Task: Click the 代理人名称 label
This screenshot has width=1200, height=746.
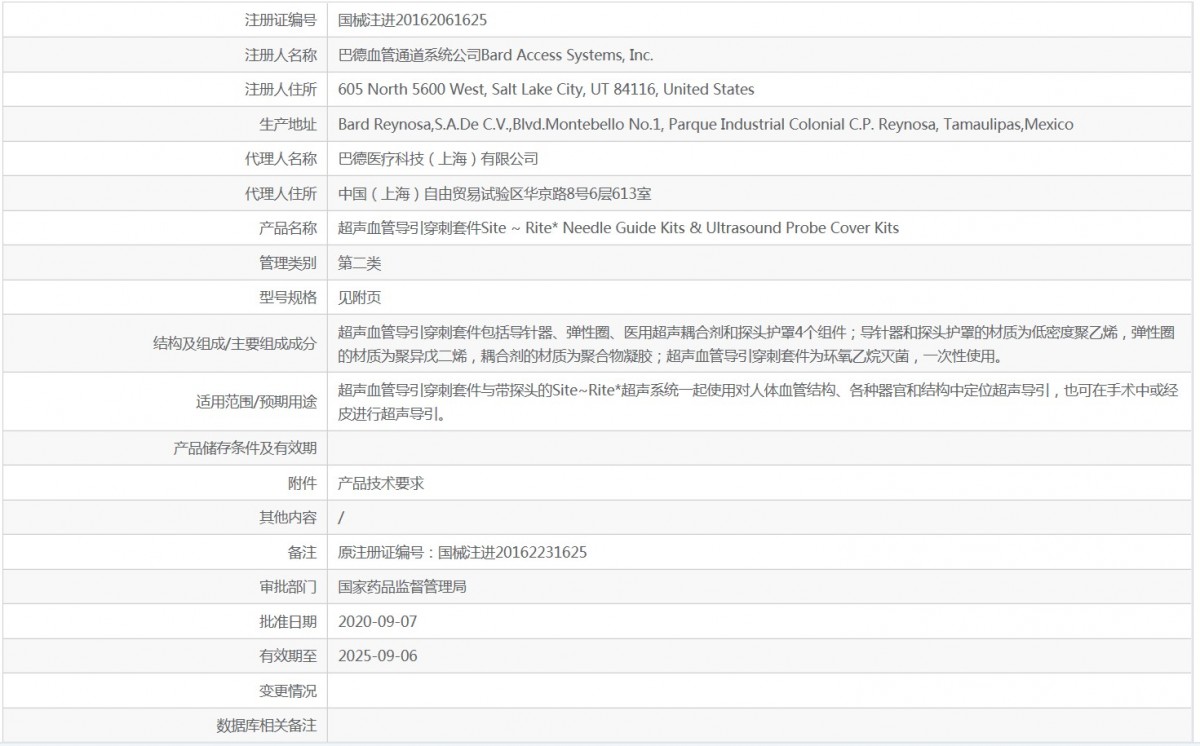Action: tap(281, 158)
